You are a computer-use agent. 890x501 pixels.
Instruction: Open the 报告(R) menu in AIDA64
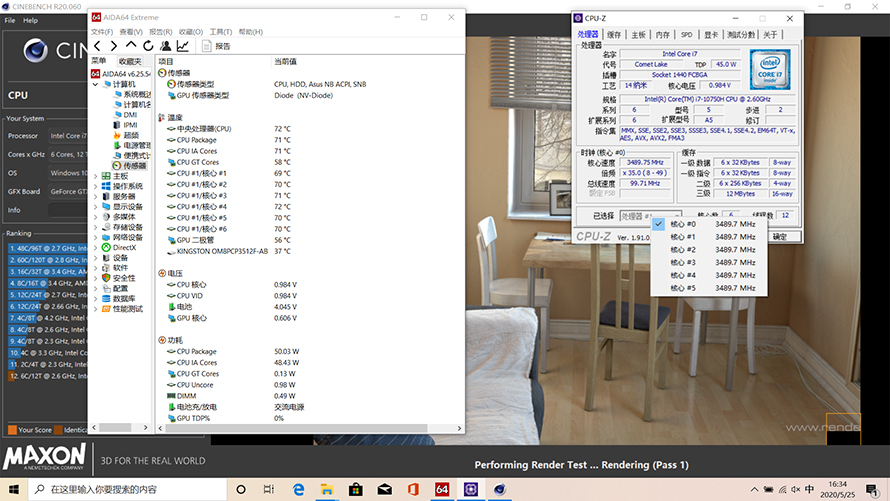(161, 32)
